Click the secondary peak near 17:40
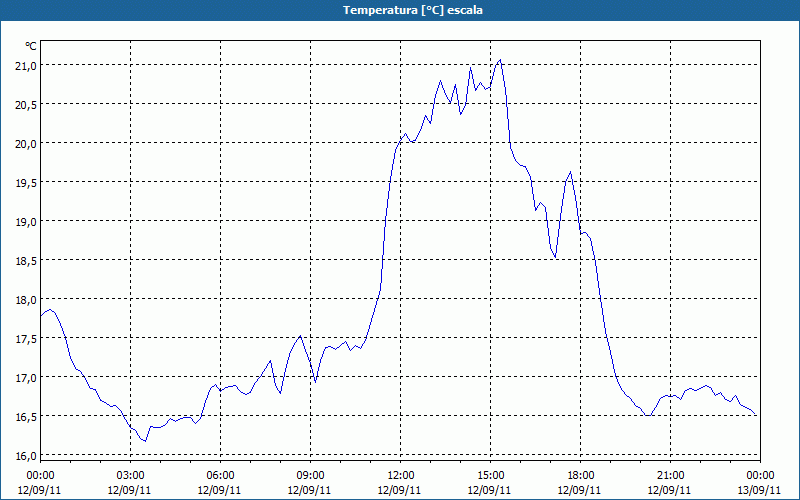800x500 pixels. pos(570,171)
